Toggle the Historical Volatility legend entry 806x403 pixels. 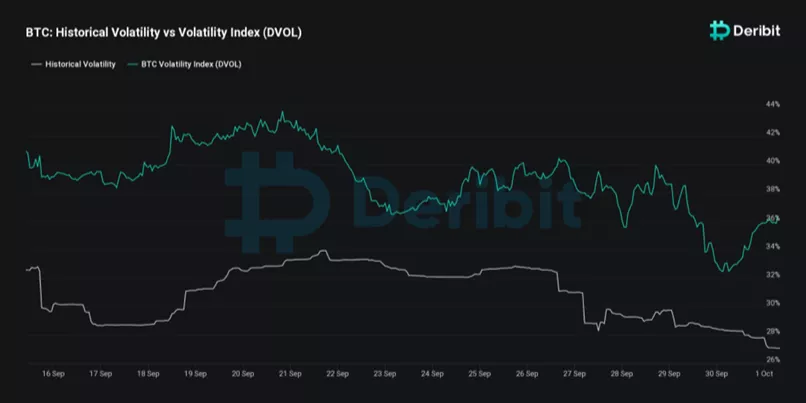[80, 64]
